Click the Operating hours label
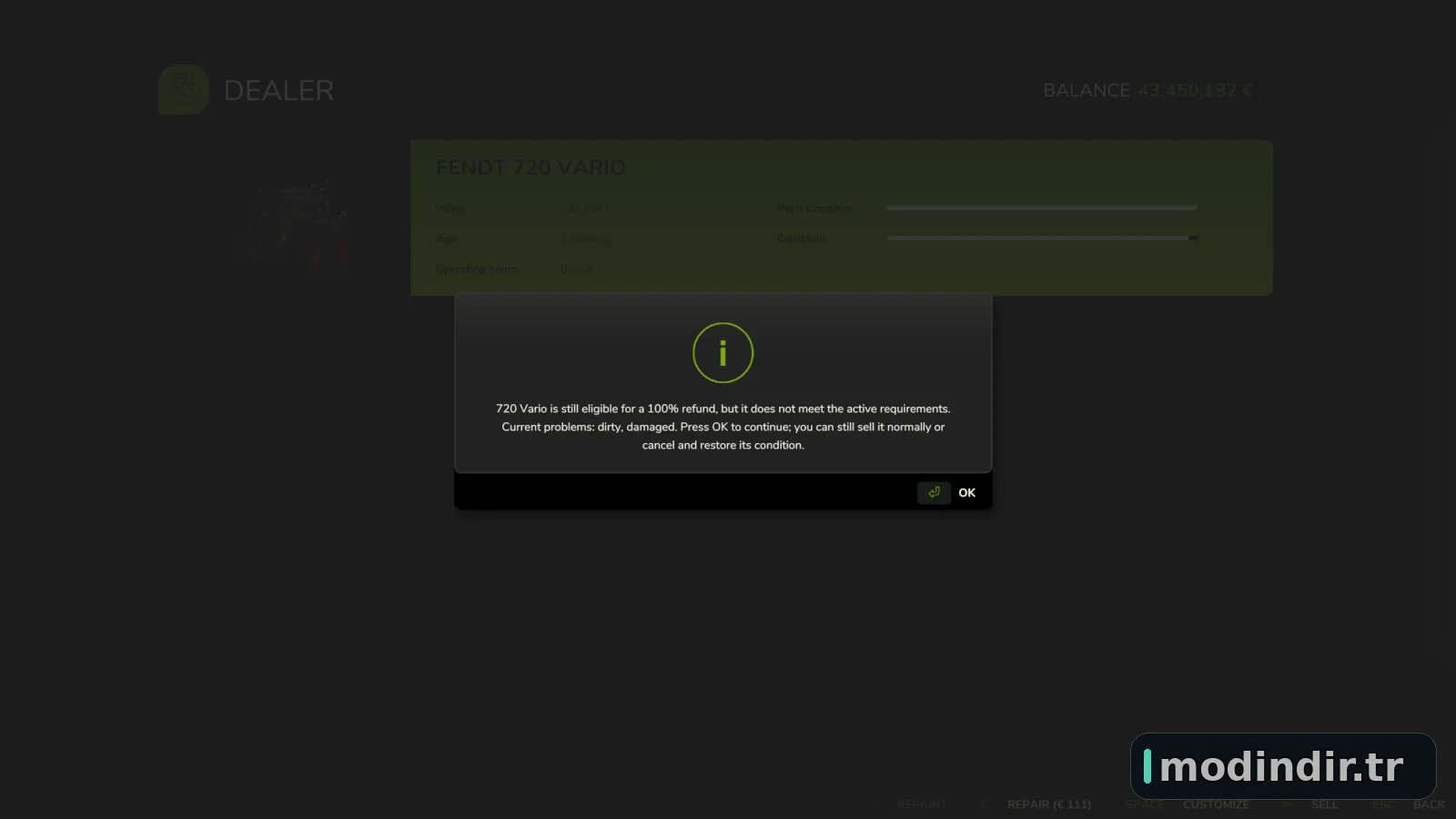The width and height of the screenshot is (1456, 819). click(477, 269)
